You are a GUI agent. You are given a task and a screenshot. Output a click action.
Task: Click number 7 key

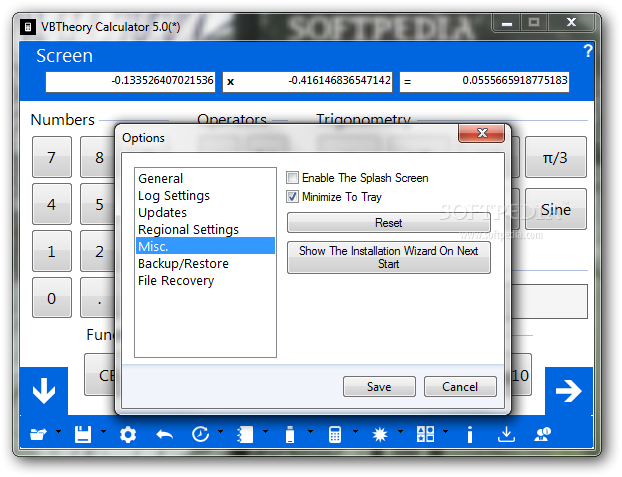point(52,157)
